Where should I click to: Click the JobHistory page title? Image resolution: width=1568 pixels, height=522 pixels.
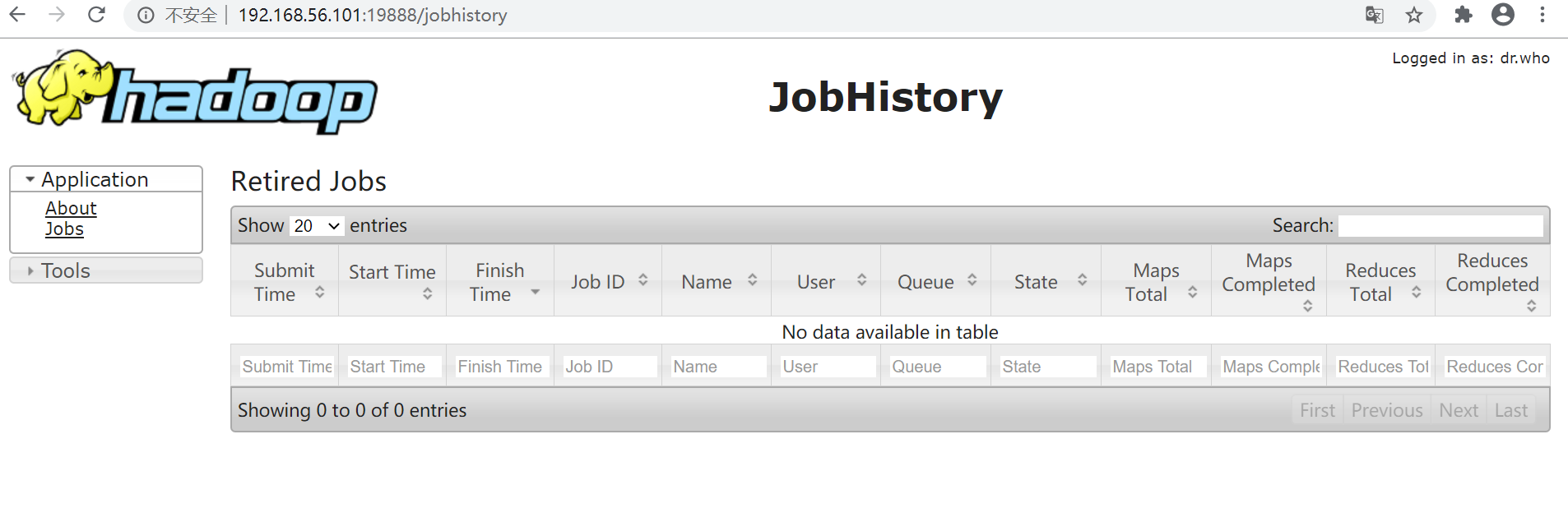tap(886, 97)
